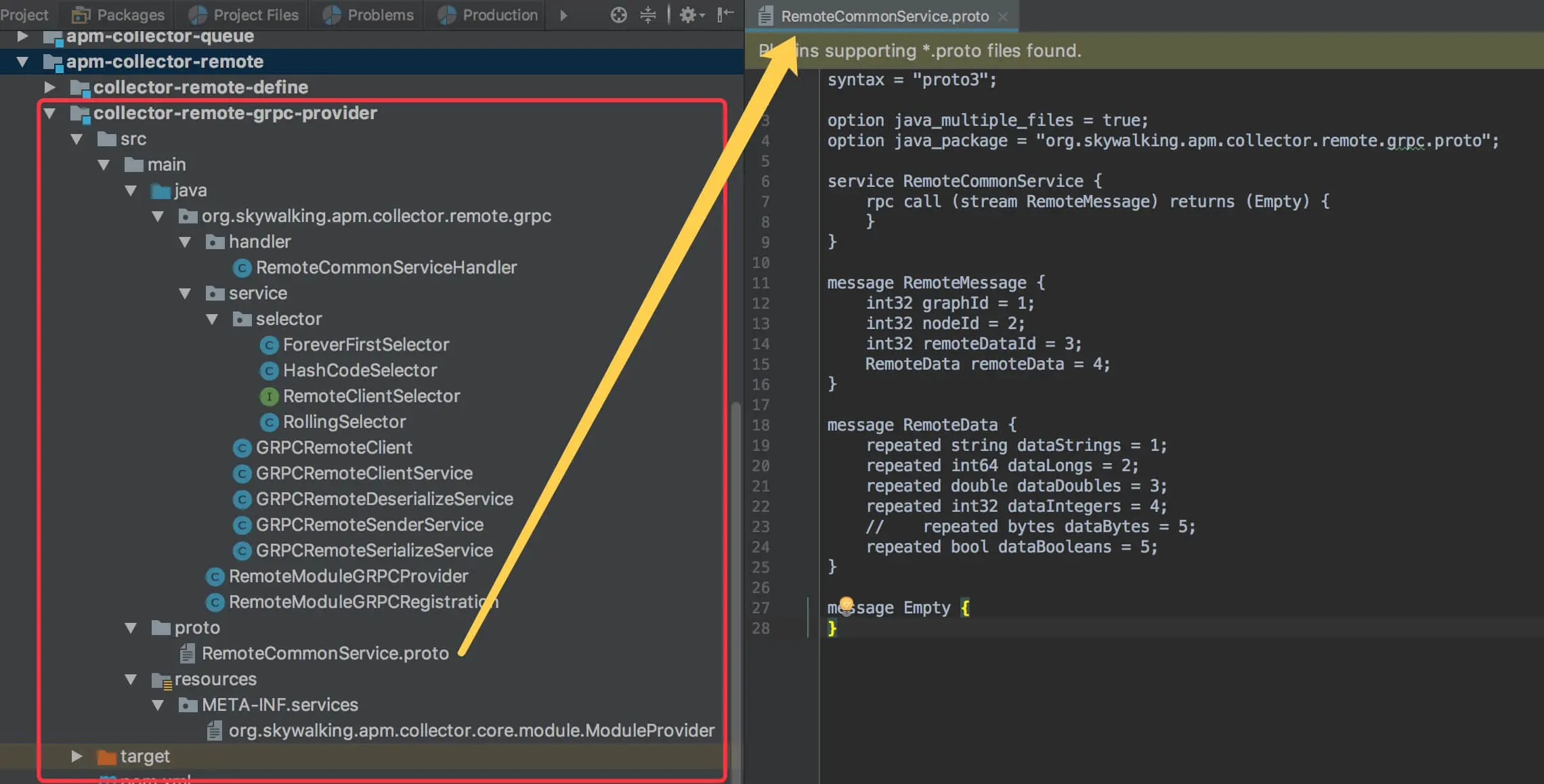Expand the collector-remote-define module

pyautogui.click(x=50, y=87)
